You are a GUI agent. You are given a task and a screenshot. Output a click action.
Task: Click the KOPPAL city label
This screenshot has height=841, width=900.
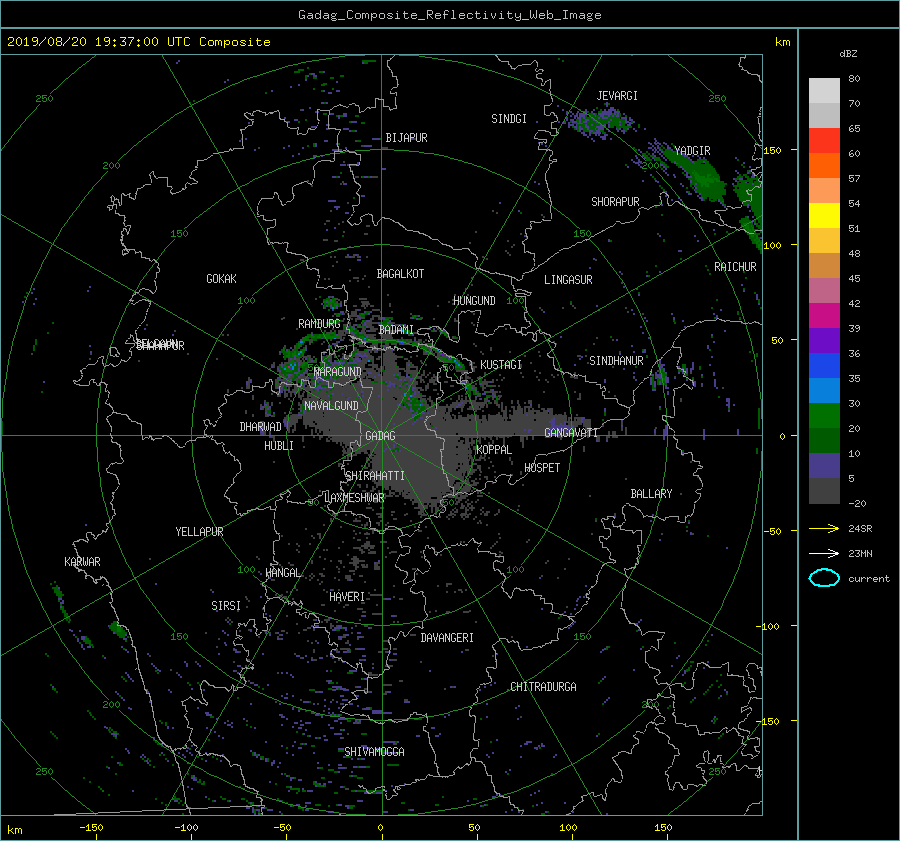click(494, 450)
